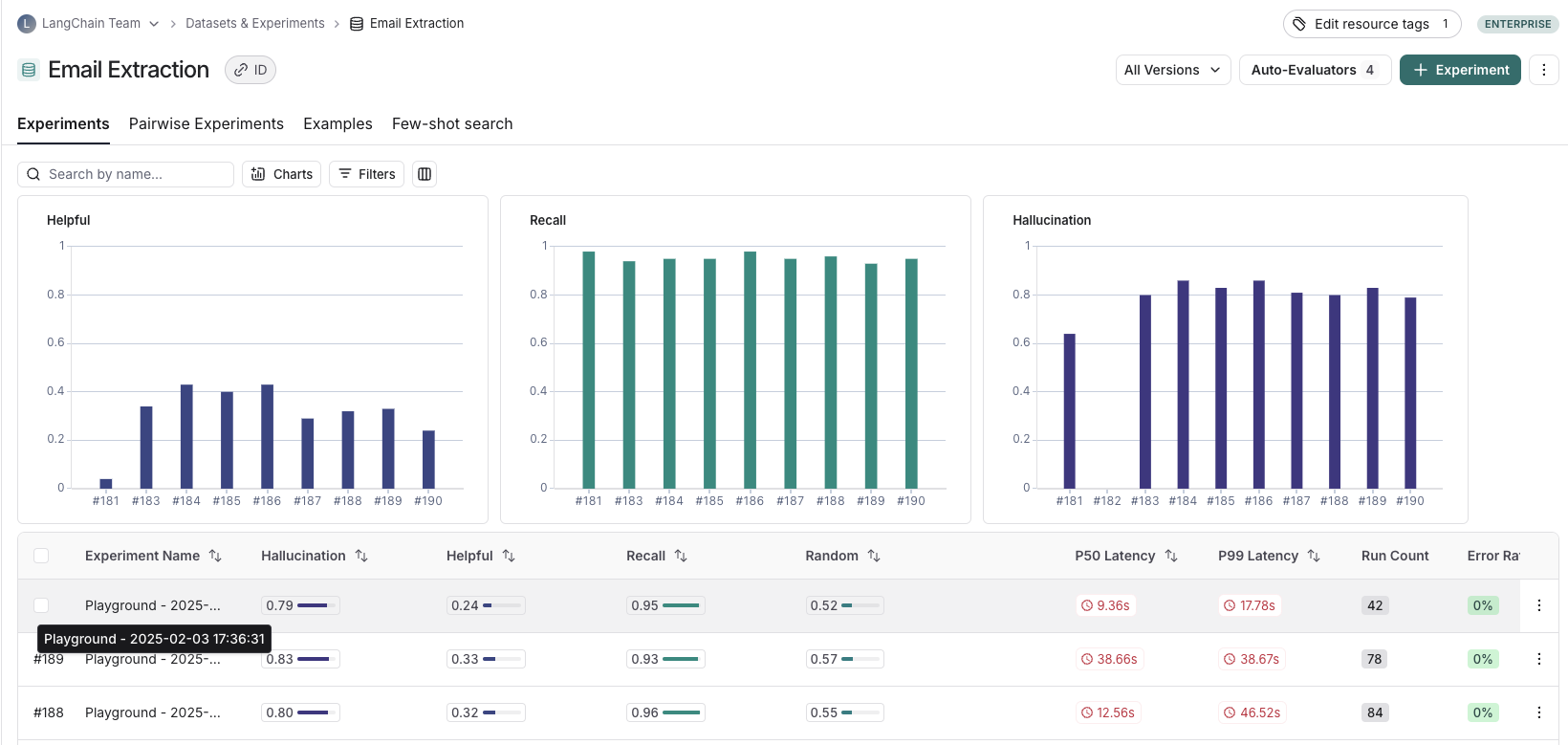Click the LangChain Team avatar icon

coord(27,24)
